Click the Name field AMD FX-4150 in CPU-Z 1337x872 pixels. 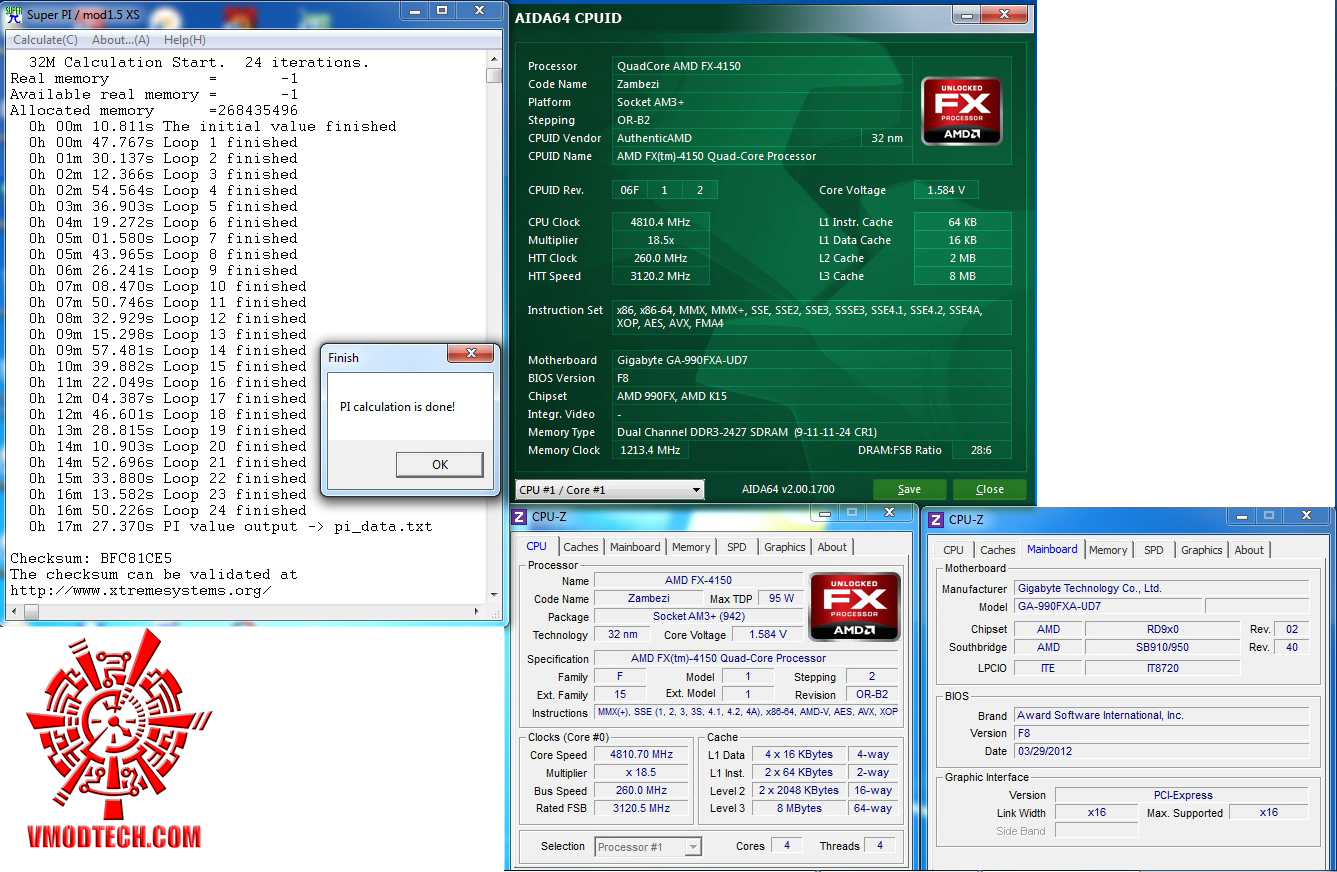[698, 580]
